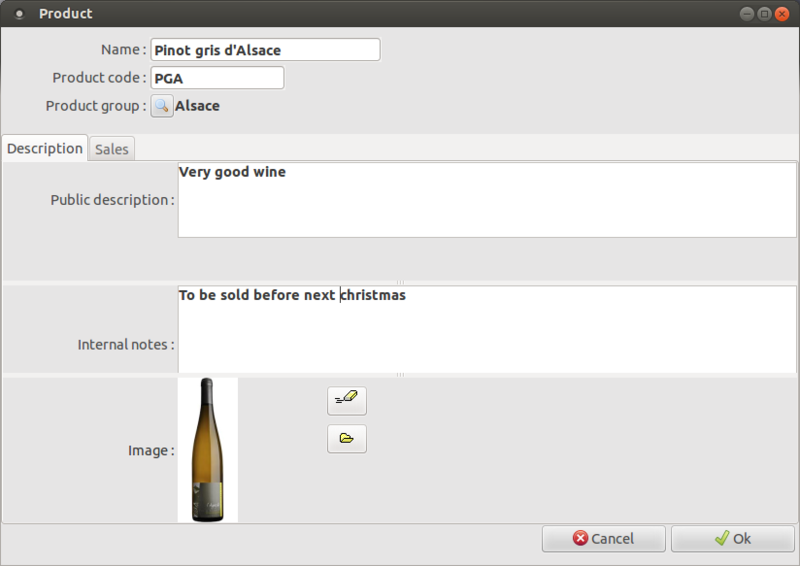This screenshot has height=566, width=800.
Task: Switch to the Sales tab
Action: click(111, 149)
